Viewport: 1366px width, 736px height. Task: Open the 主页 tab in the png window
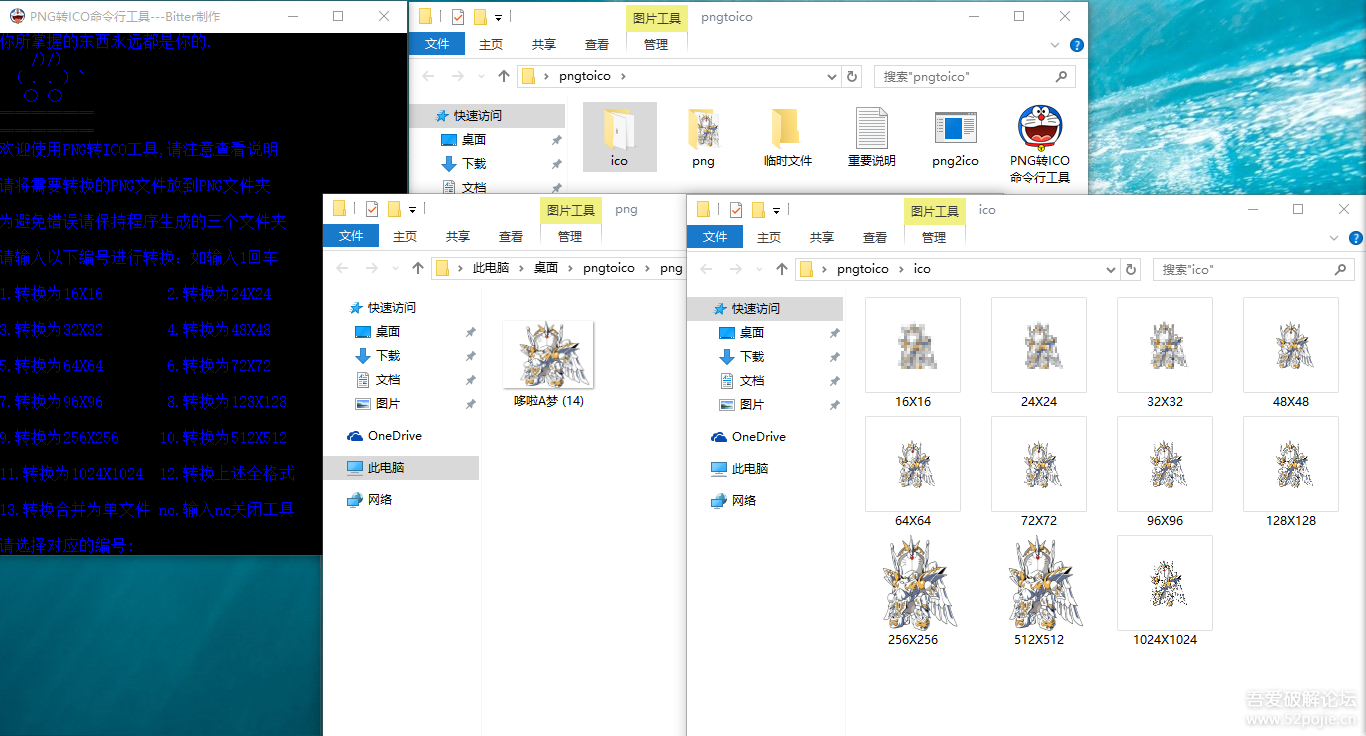[x=405, y=236]
